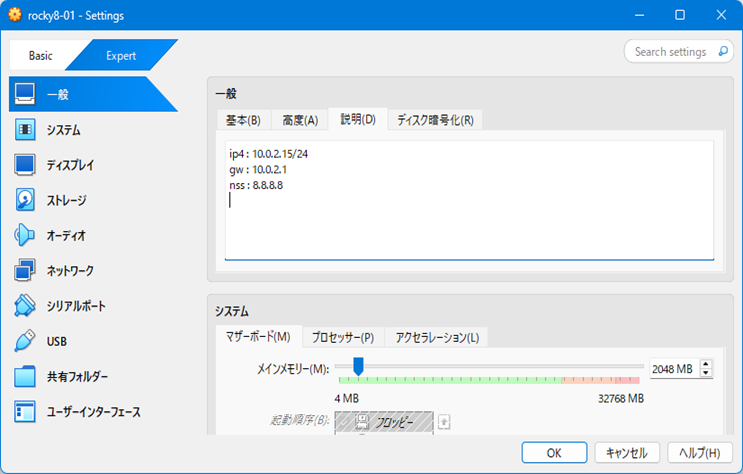Decrease memory with the down stepper arrow
Image resolution: width=743 pixels, height=474 pixels.
click(x=706, y=373)
